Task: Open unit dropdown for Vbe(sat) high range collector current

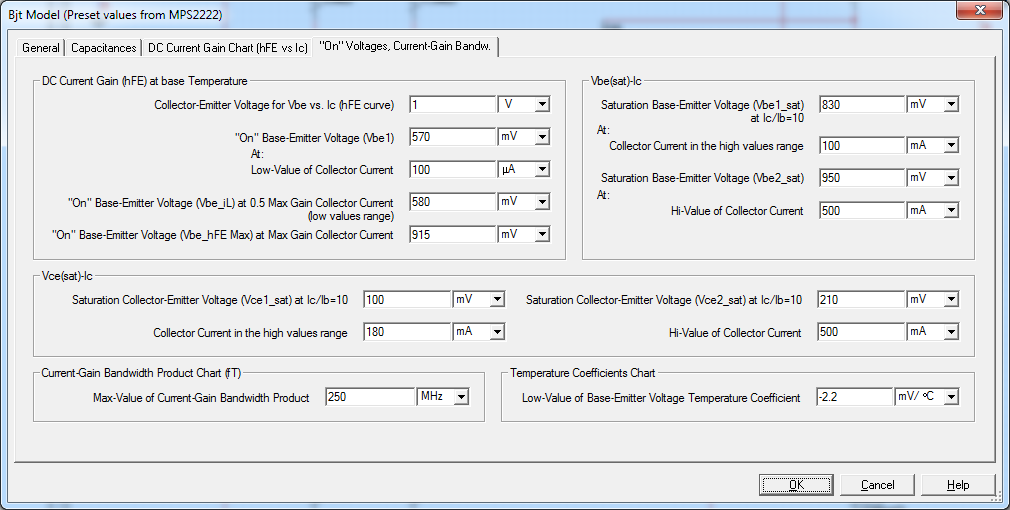Action: click(x=951, y=146)
